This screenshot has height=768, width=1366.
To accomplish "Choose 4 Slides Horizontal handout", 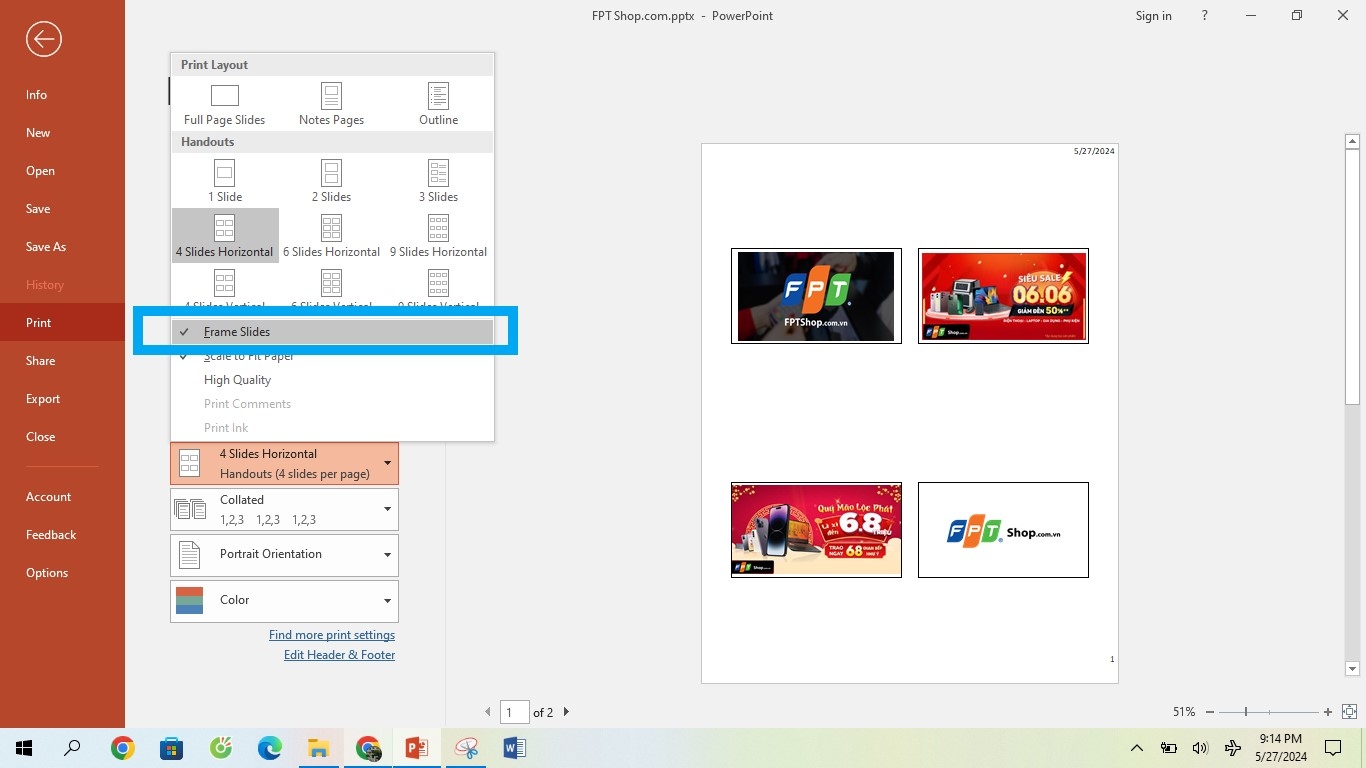I will [x=225, y=236].
